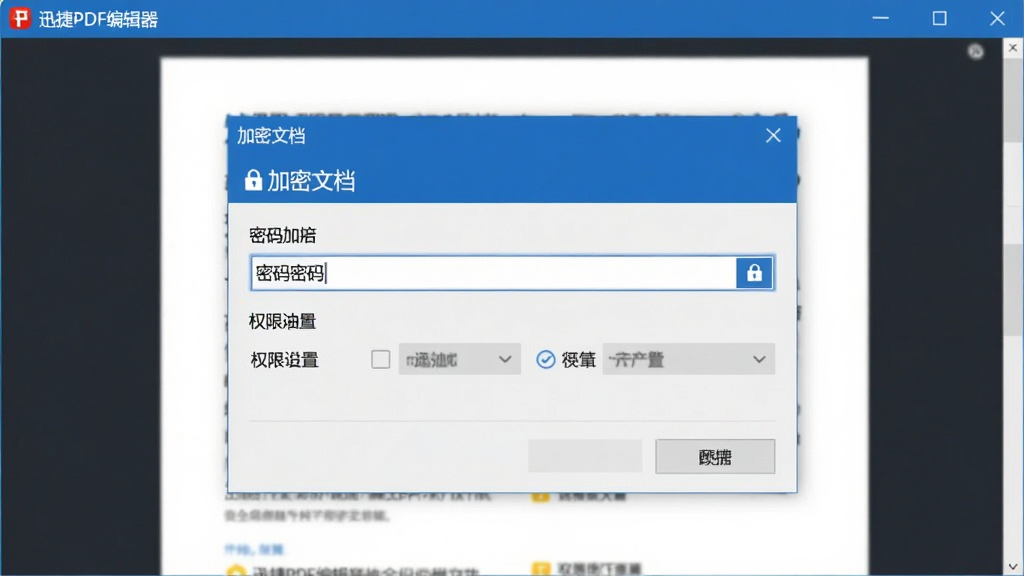Click the 密码加培 label text
This screenshot has width=1024, height=576.
tap(283, 235)
